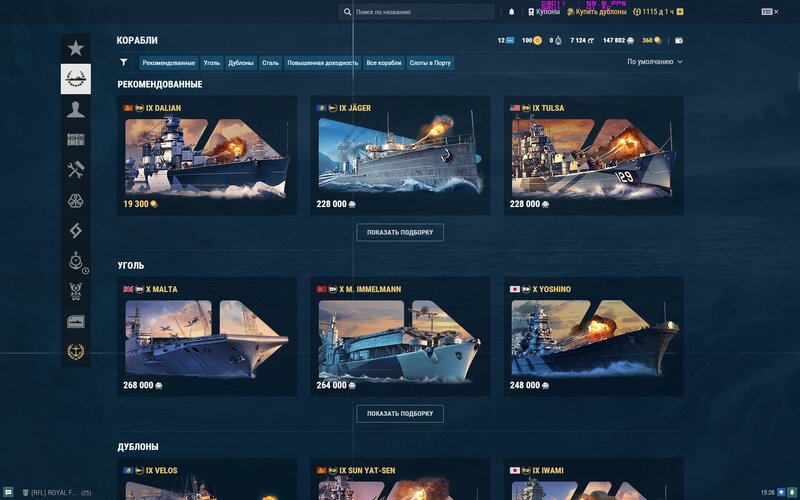Open the ship card category in sidebar

pos(76,321)
